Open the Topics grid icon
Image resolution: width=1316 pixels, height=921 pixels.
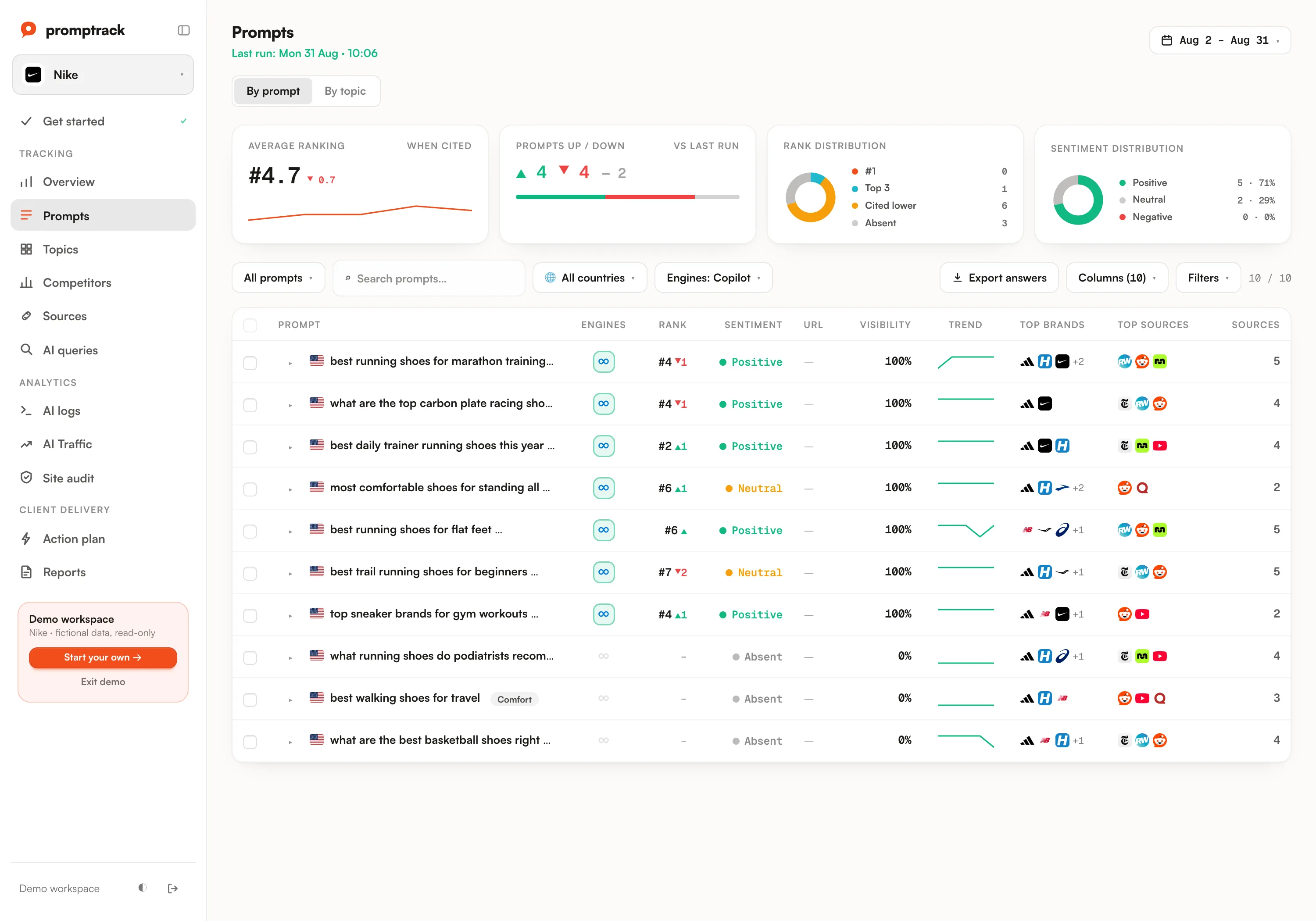[26, 249]
